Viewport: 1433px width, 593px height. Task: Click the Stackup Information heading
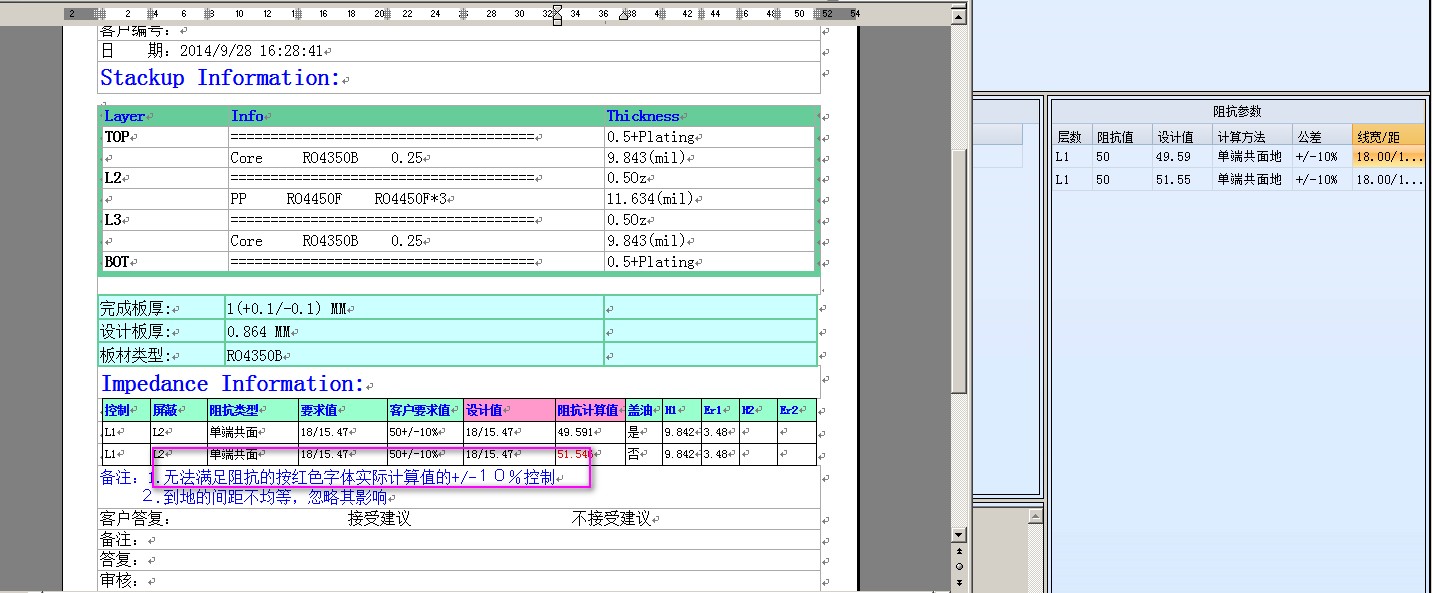tap(220, 77)
